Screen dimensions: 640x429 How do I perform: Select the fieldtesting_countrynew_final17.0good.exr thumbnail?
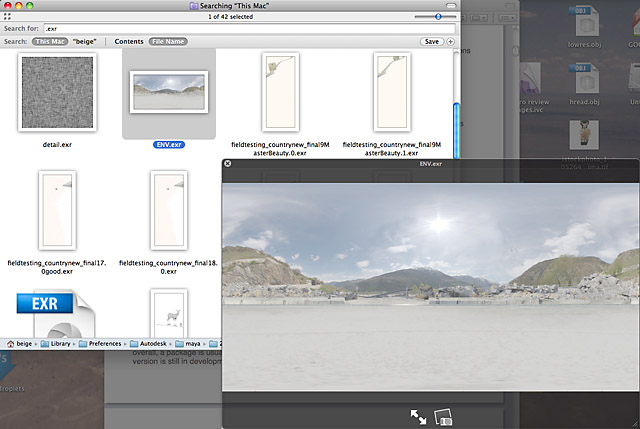pyautogui.click(x=58, y=210)
